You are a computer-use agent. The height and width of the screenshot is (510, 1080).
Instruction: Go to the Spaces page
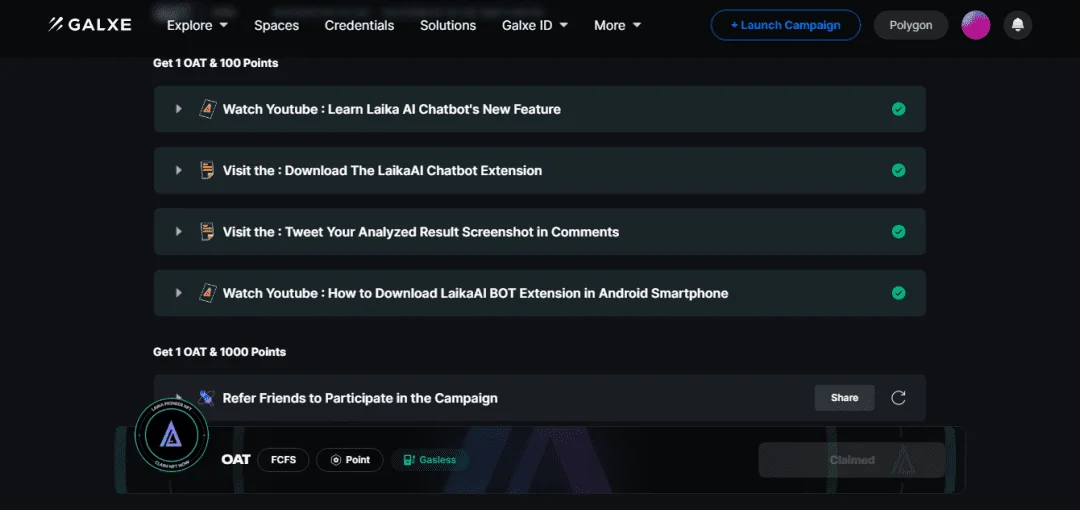tap(276, 26)
